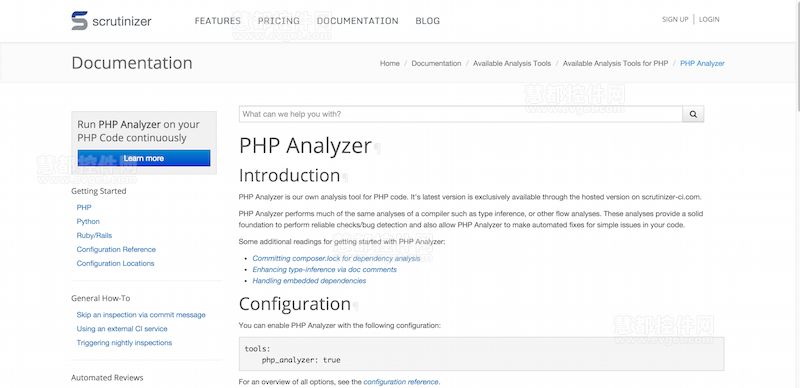Select PHP Analyzer breadcrumb
The image size is (800, 388).
point(702,63)
